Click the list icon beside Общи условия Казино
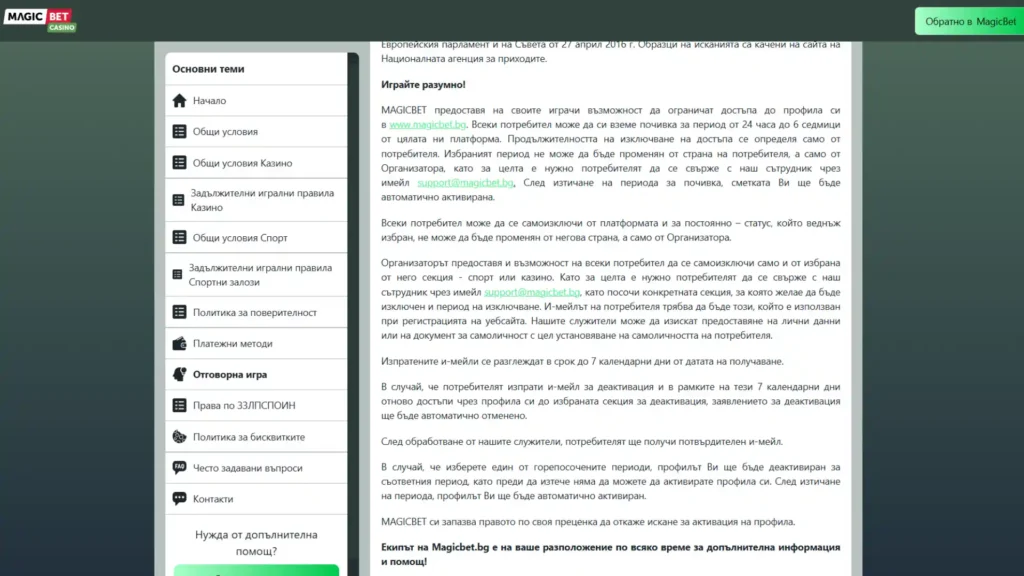The image size is (1024, 576). 180,163
